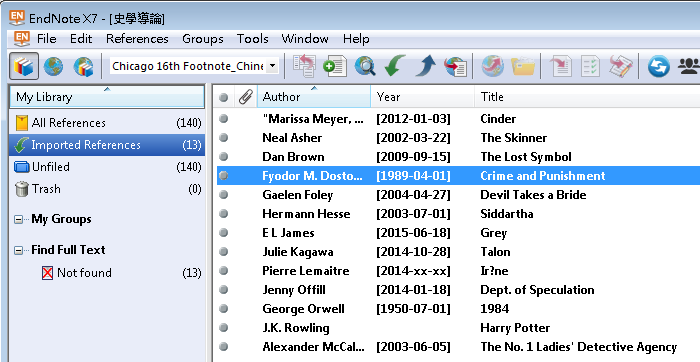Switch to Local Library Mode
Image resolution: width=700 pixels, height=362 pixels.
[x=24, y=67]
